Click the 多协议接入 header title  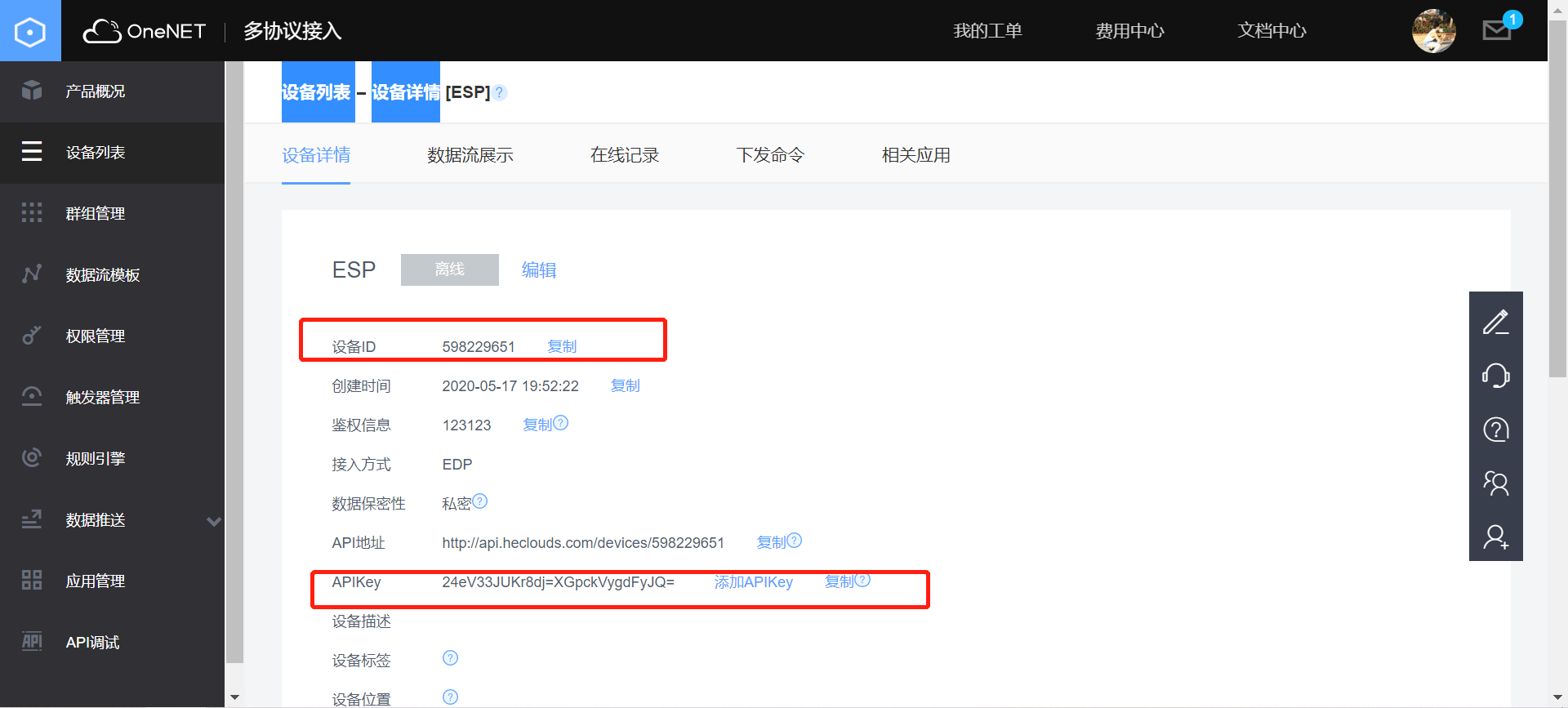(x=292, y=31)
